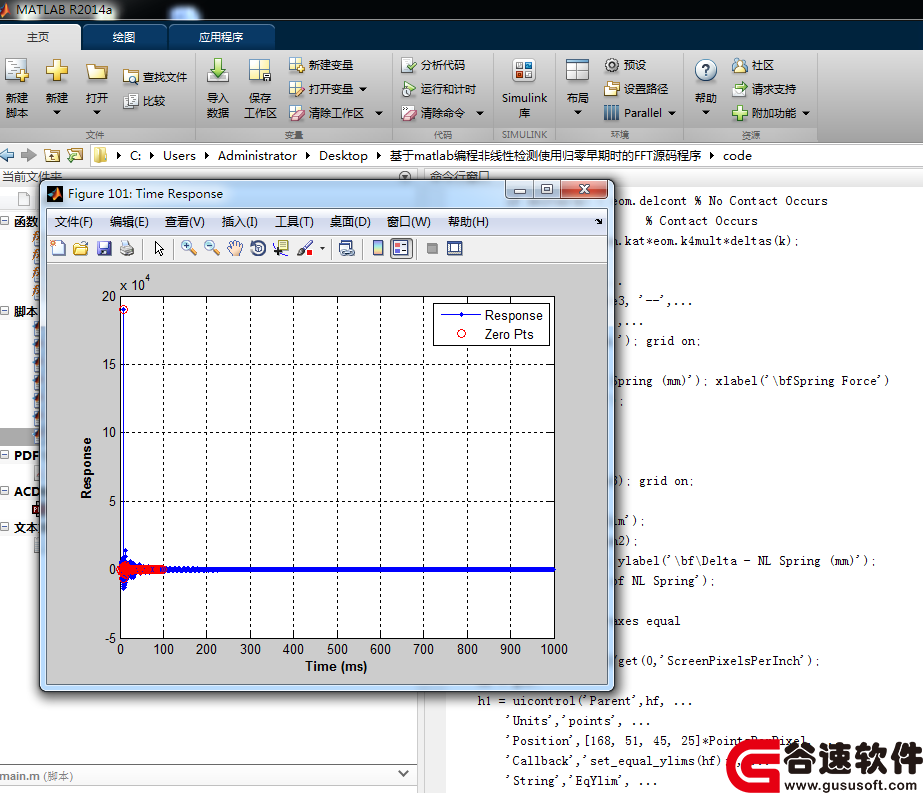The image size is (923, 793).
Task: Open the figure 帮助(H) menu
Action: [x=468, y=222]
